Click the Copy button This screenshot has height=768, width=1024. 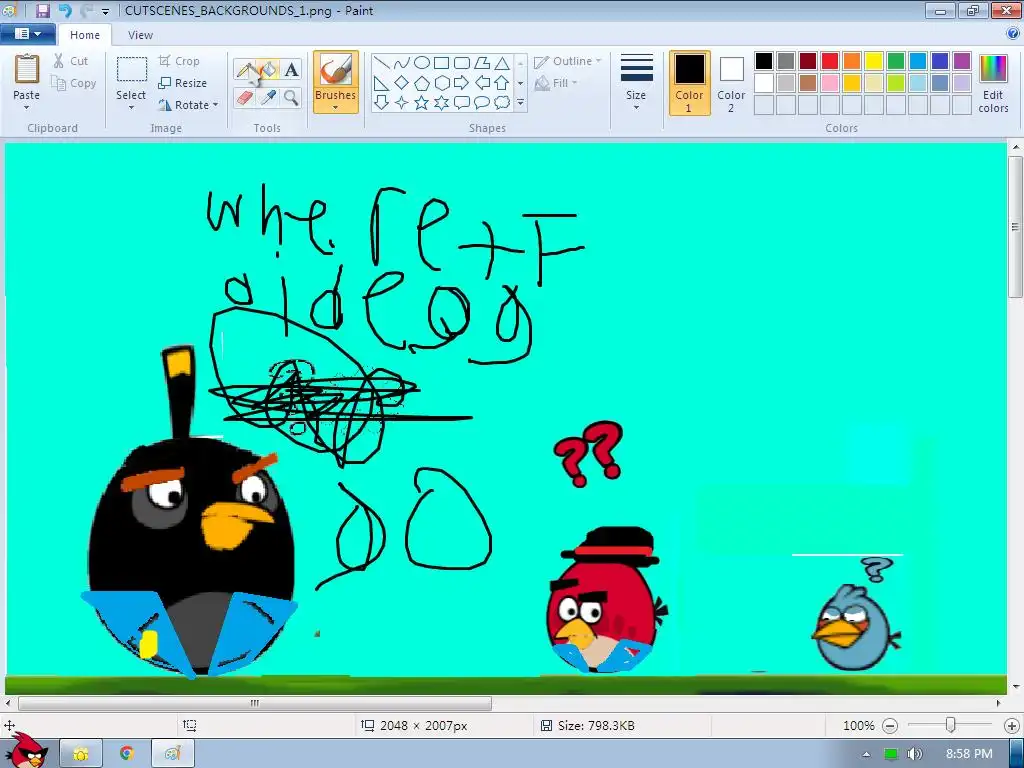click(x=74, y=83)
